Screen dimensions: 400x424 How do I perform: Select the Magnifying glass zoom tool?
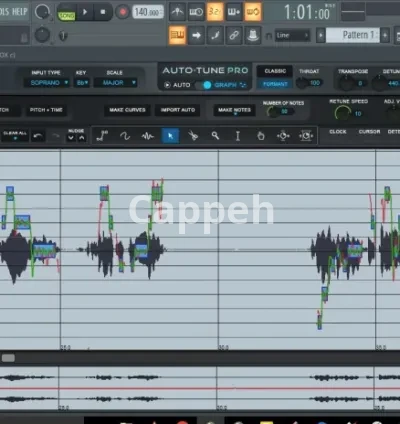(215, 136)
